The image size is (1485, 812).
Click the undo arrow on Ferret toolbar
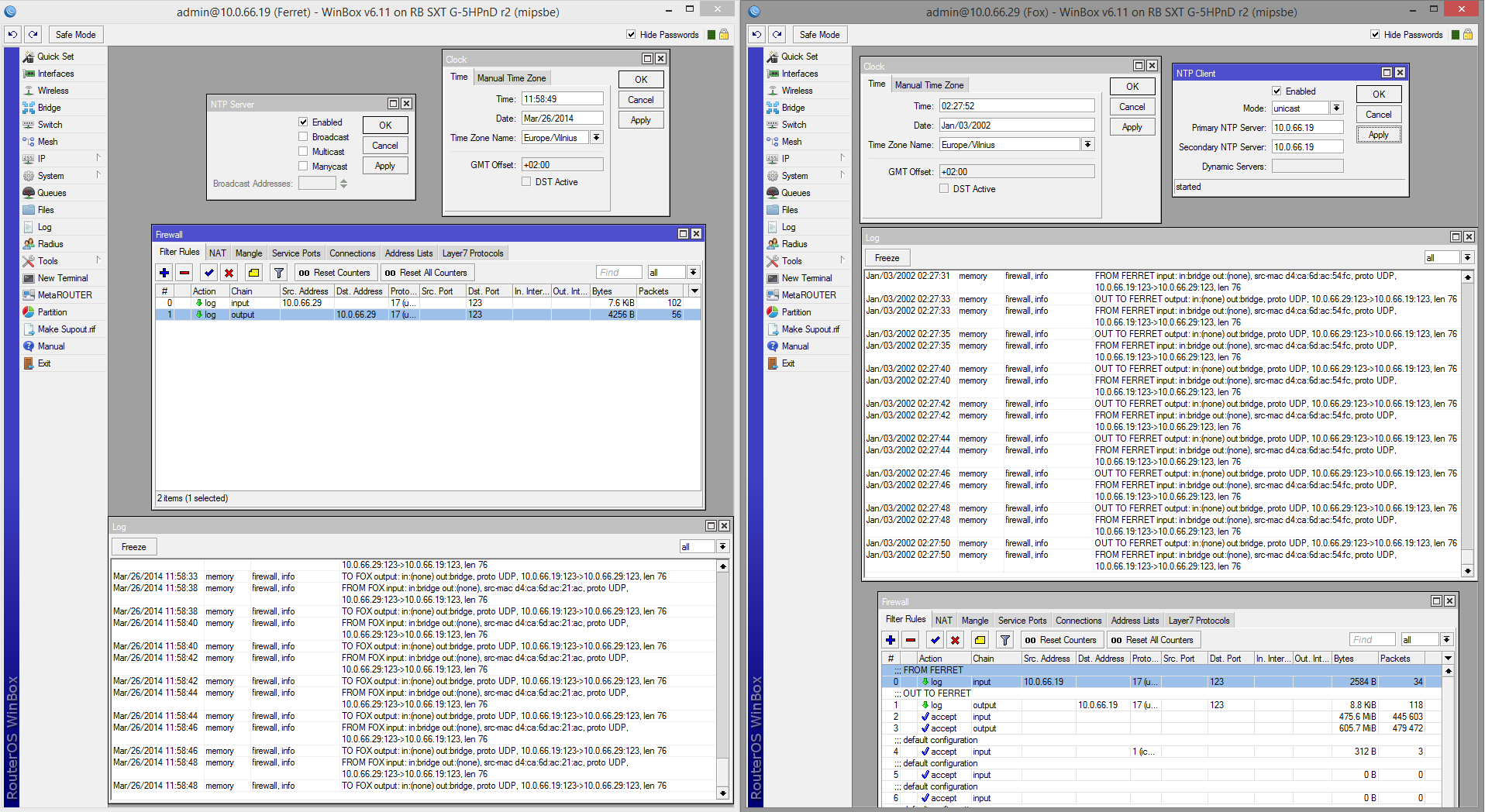click(x=12, y=34)
